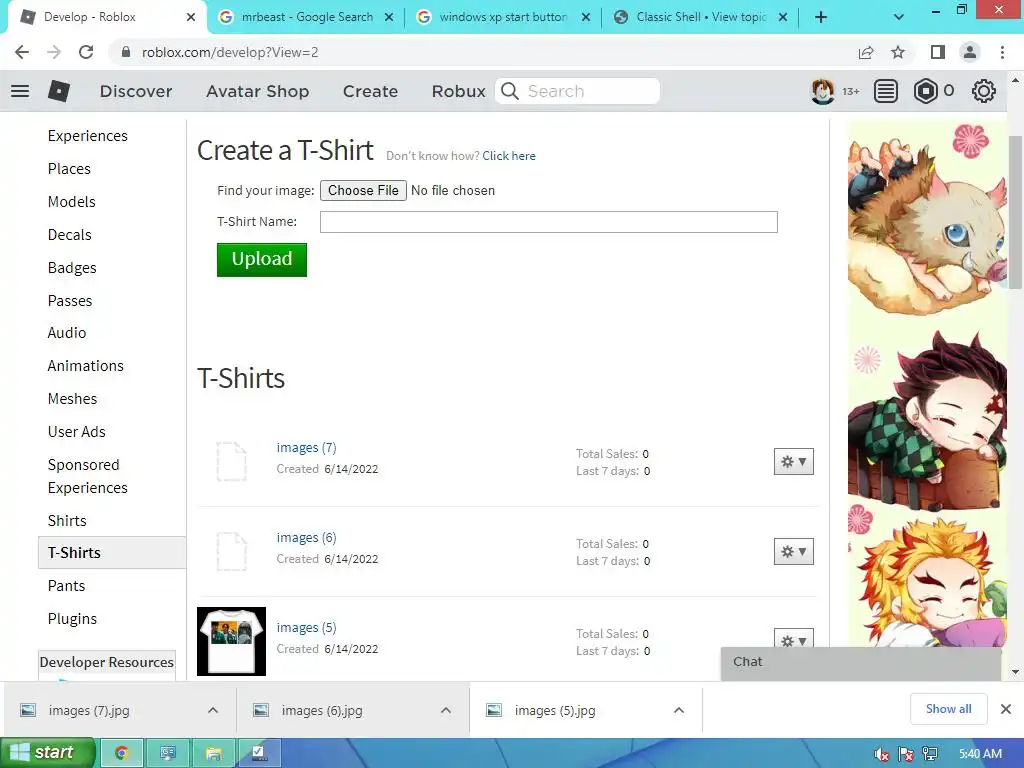This screenshot has width=1024, height=768.
Task: Expand options for images (5).jpg download
Action: click(679, 710)
